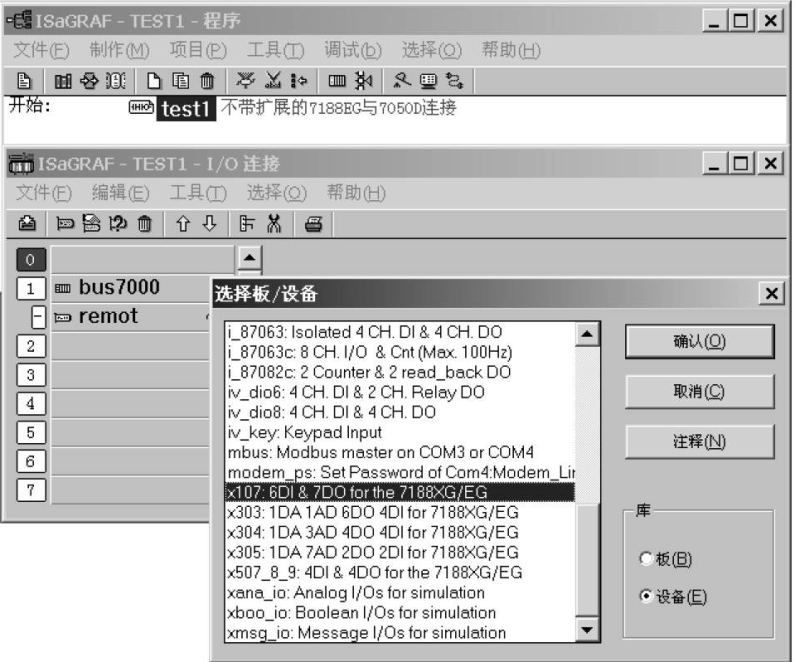Select xboo_io: Boolean I/Os for simulation
This screenshot has height=662, width=794.
coord(400,612)
